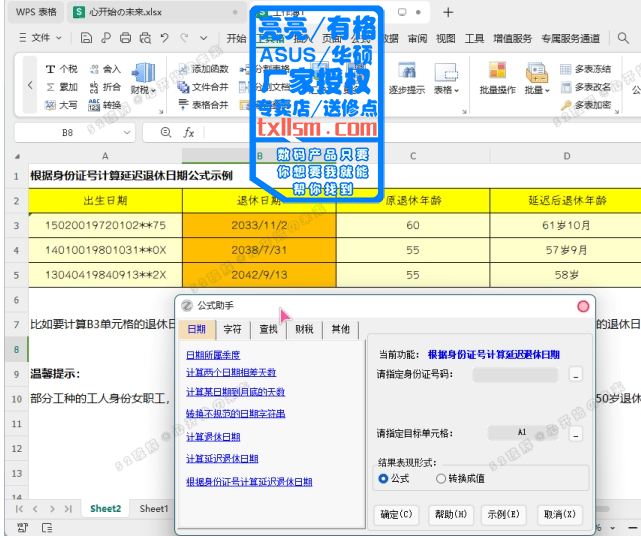This screenshot has width=641, height=538.
Task: Click the 计算退休日期 link
Action: [x=213, y=437]
